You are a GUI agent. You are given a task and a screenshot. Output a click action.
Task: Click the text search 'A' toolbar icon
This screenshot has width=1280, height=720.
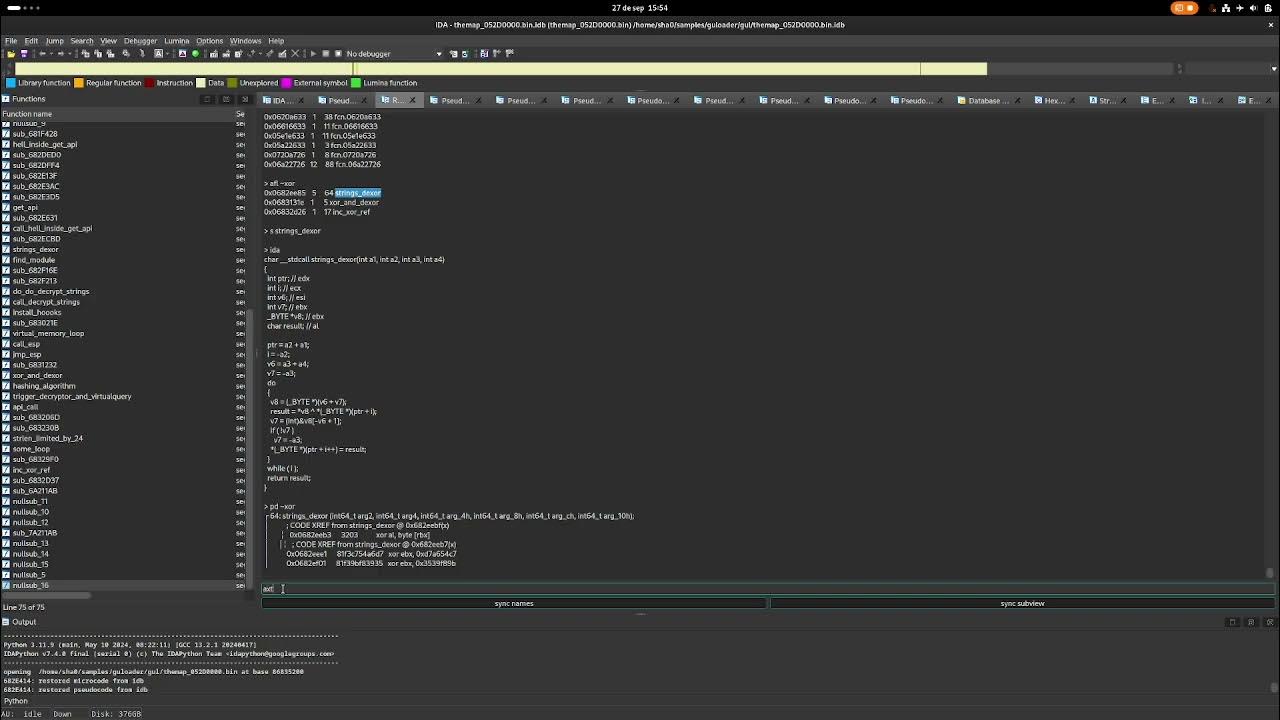point(158,53)
